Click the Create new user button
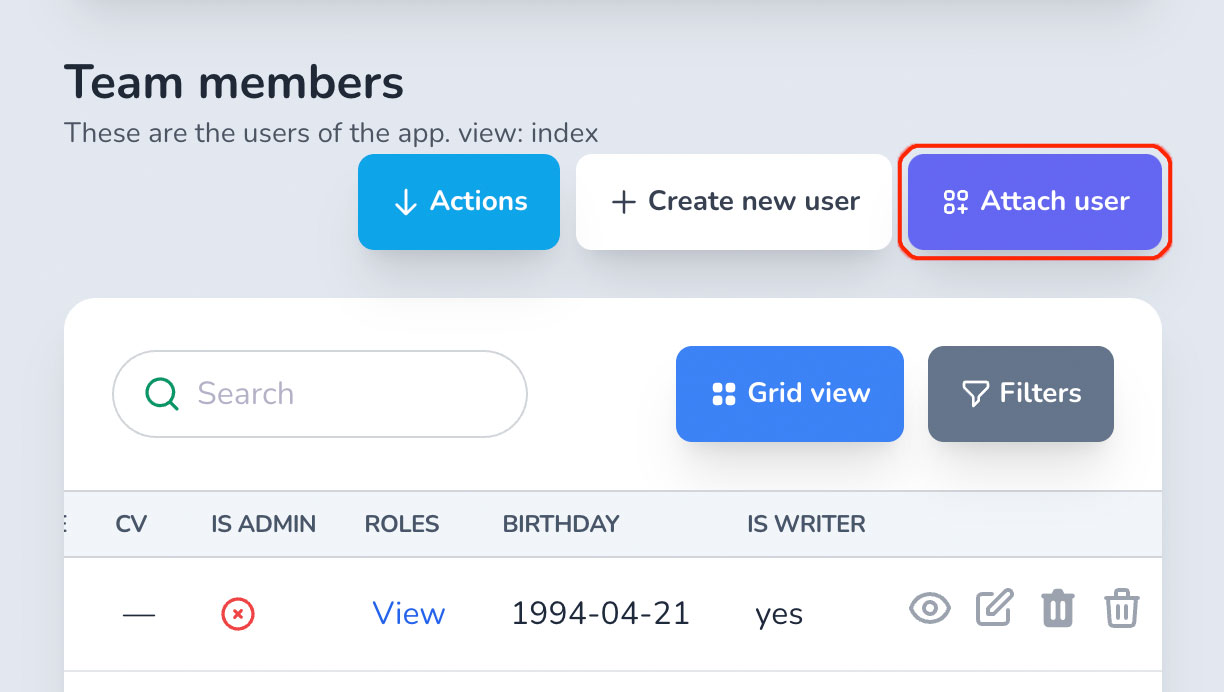1224x692 pixels. [734, 201]
